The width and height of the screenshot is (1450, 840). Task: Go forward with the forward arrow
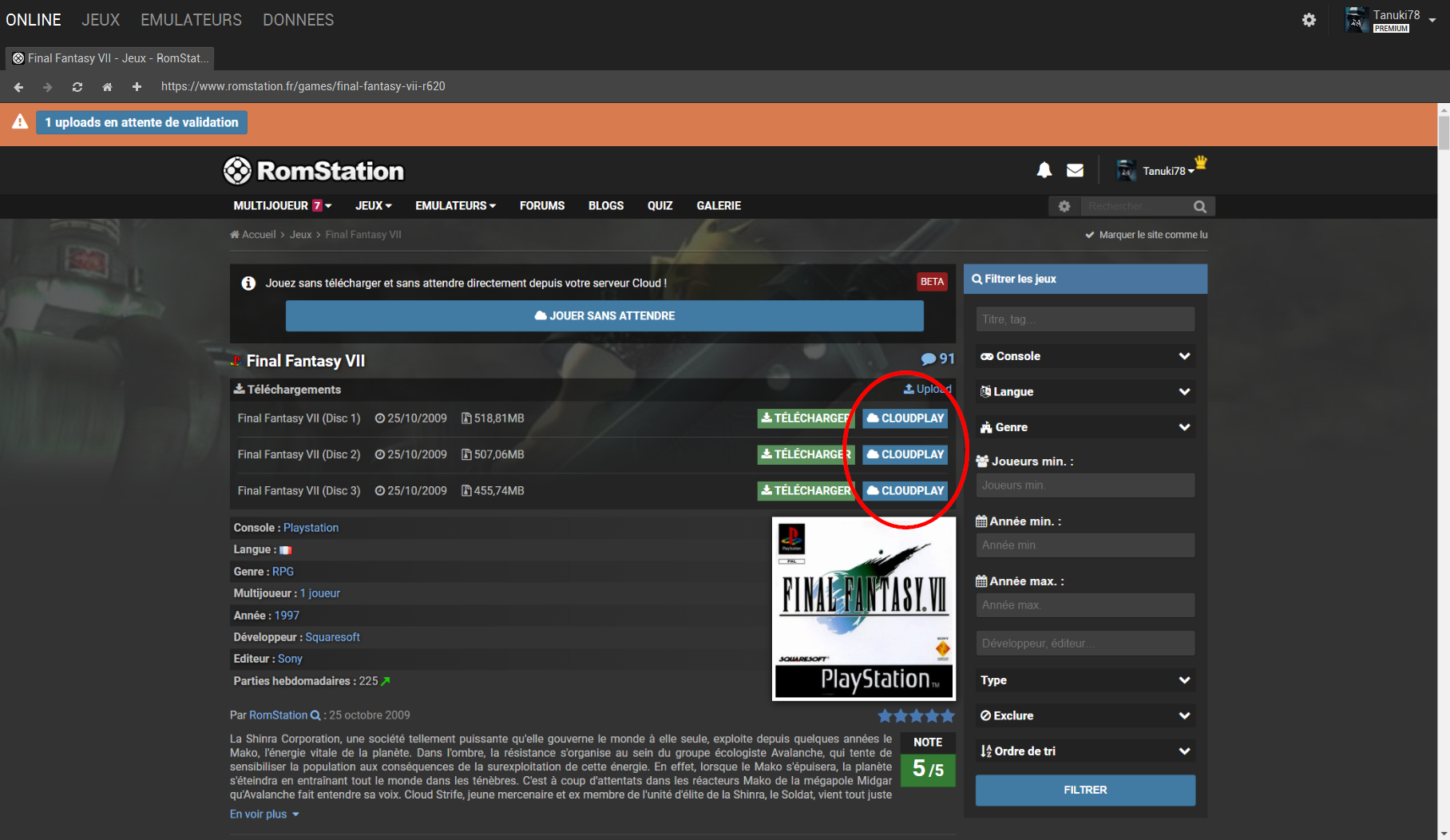47,87
